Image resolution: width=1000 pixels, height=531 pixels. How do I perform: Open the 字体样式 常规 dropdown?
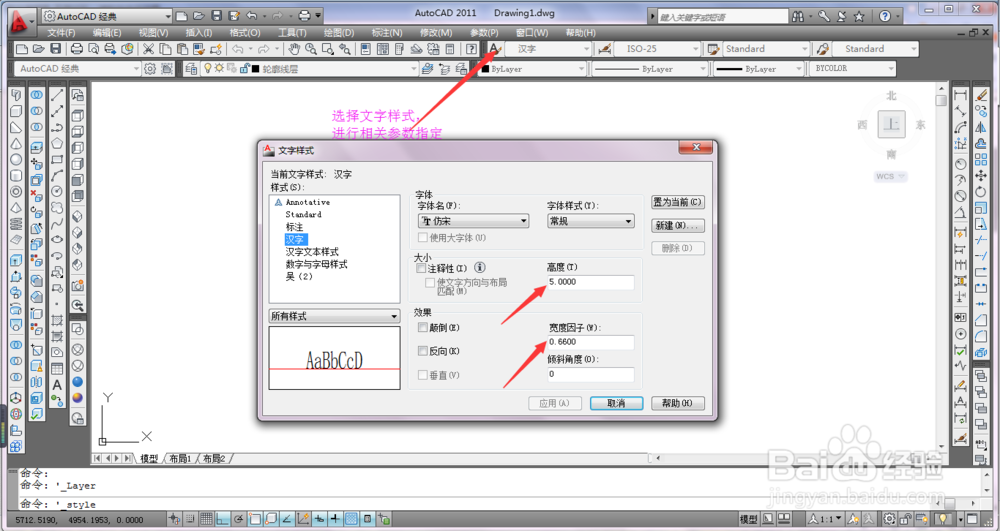591,221
